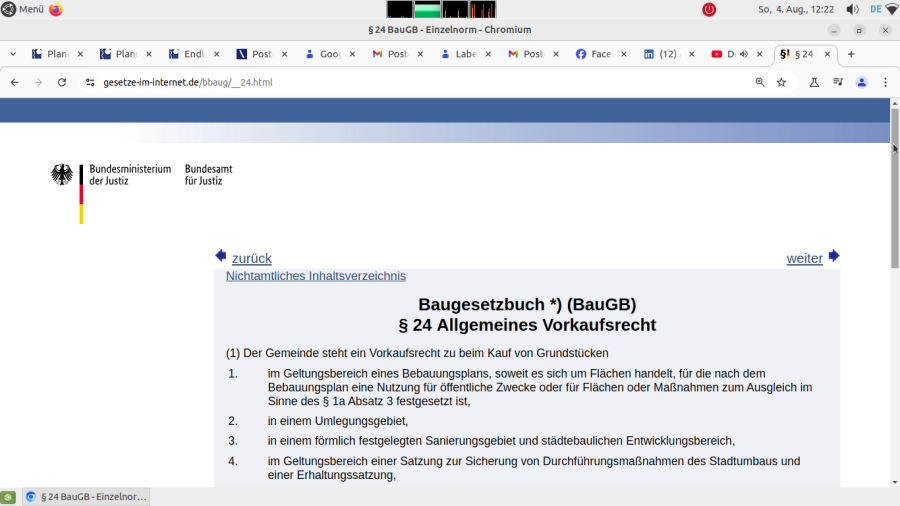Click the profile avatar icon

tap(862, 82)
